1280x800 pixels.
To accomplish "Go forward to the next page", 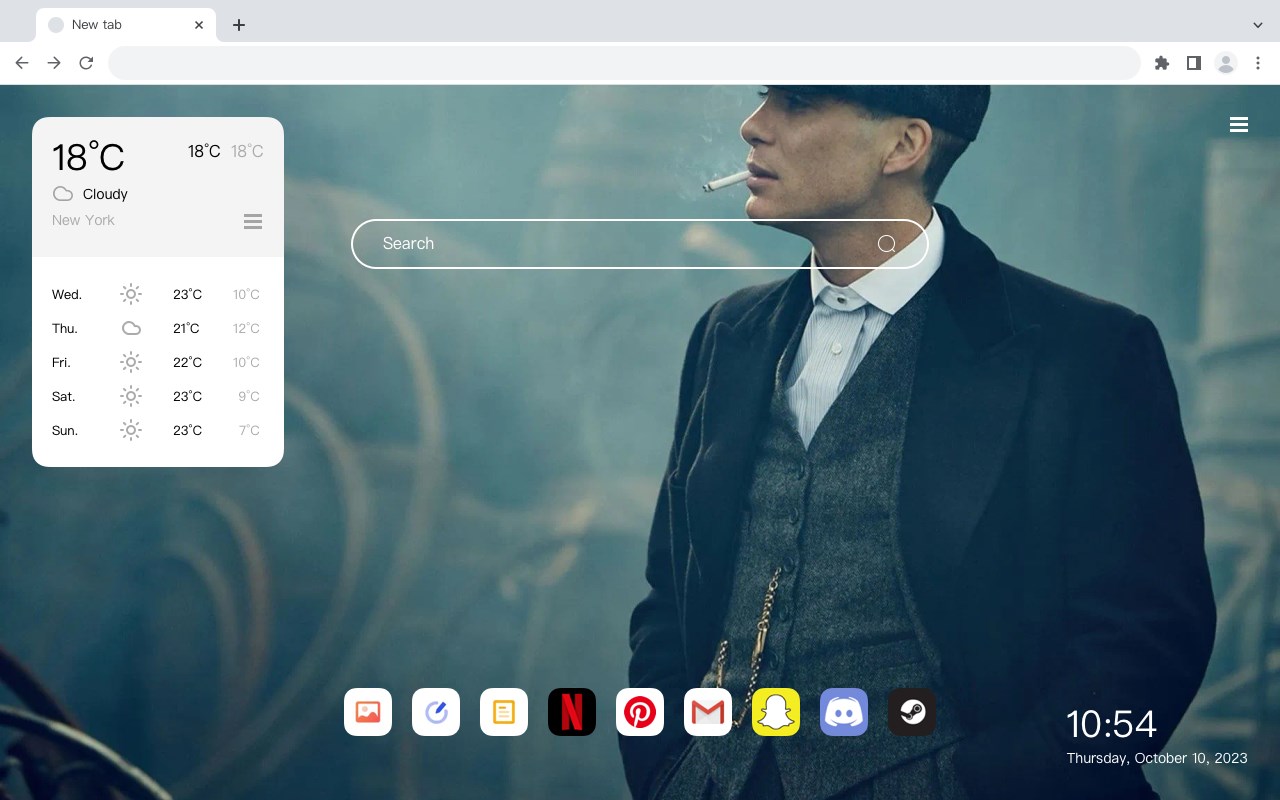I will 54,63.
